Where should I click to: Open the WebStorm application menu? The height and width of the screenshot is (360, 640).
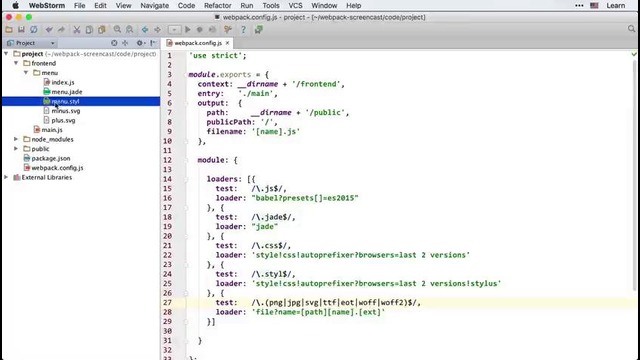[x=47, y=6]
